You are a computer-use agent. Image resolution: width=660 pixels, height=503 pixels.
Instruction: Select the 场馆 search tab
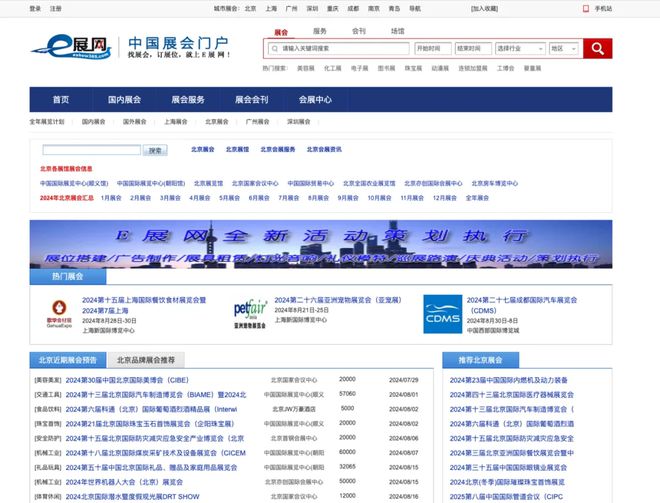tap(397, 31)
